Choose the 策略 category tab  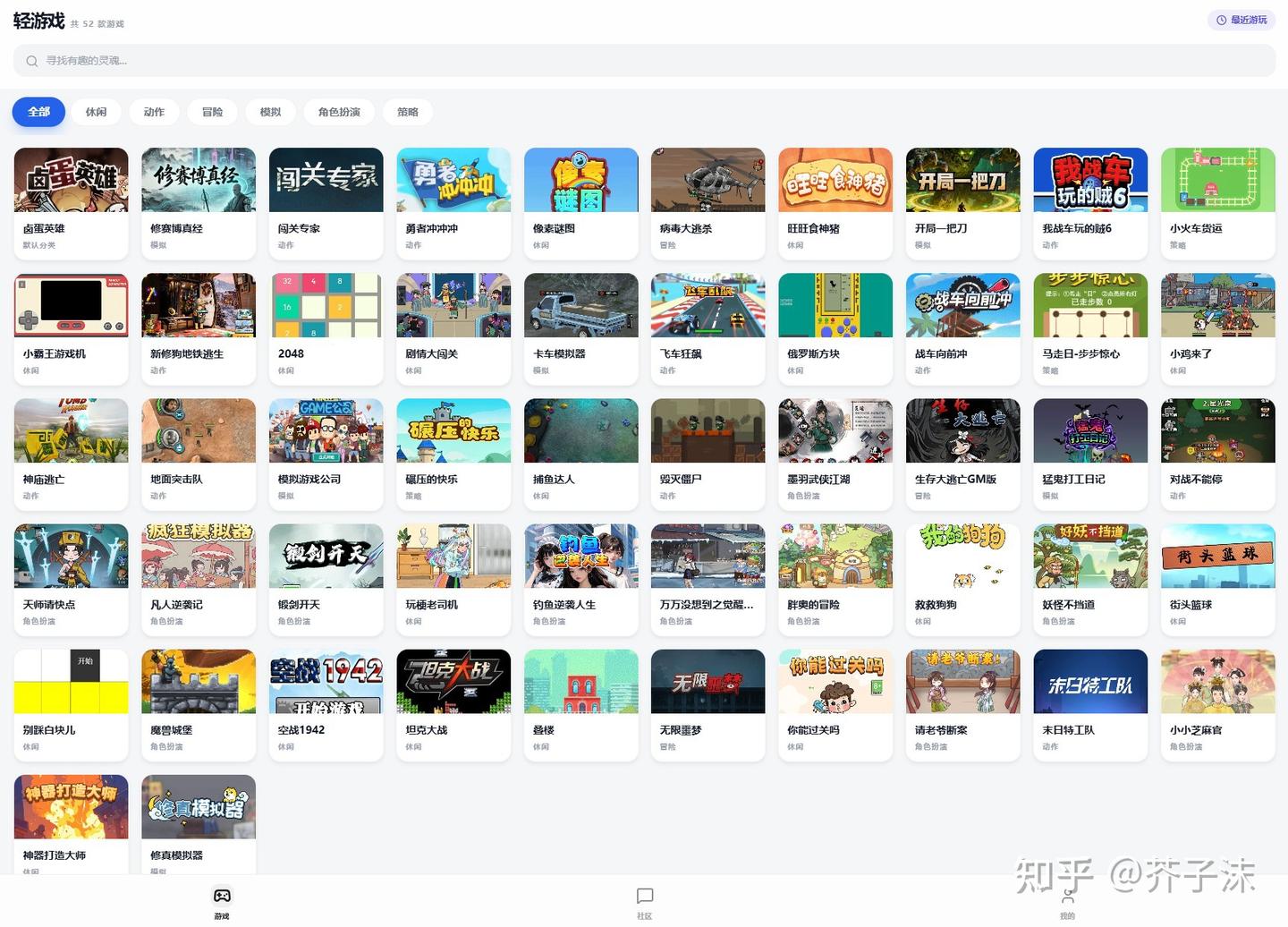pyautogui.click(x=408, y=112)
